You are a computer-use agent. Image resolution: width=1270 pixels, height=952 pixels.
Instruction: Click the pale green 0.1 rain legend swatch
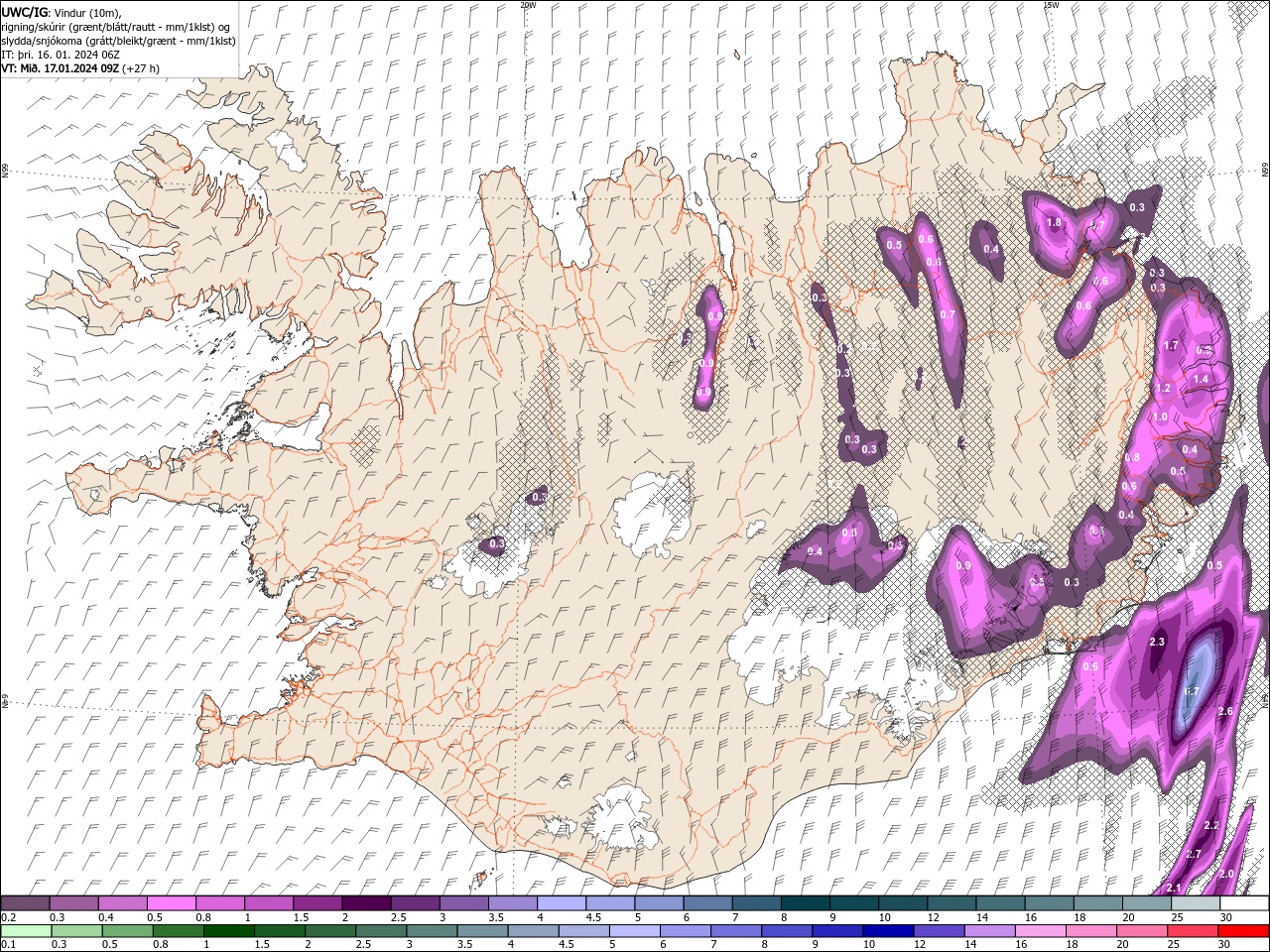tap(26, 931)
